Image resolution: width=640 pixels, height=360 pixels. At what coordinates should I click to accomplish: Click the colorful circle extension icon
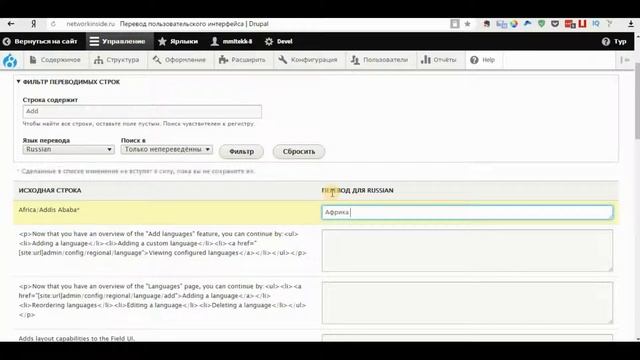514,24
